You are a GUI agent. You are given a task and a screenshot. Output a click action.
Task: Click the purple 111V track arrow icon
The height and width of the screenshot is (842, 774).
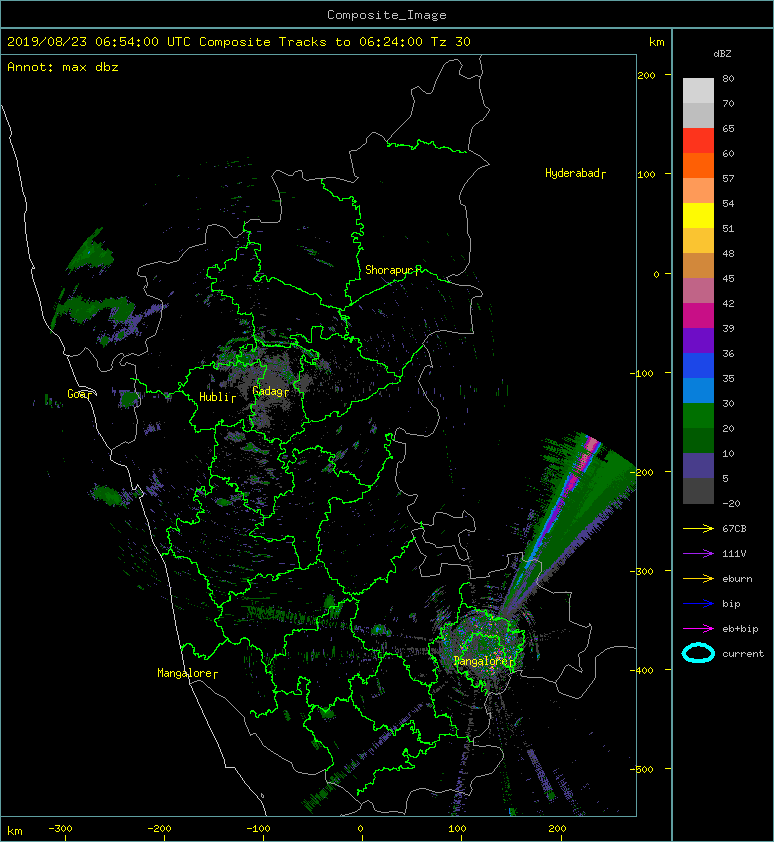[x=698, y=554]
